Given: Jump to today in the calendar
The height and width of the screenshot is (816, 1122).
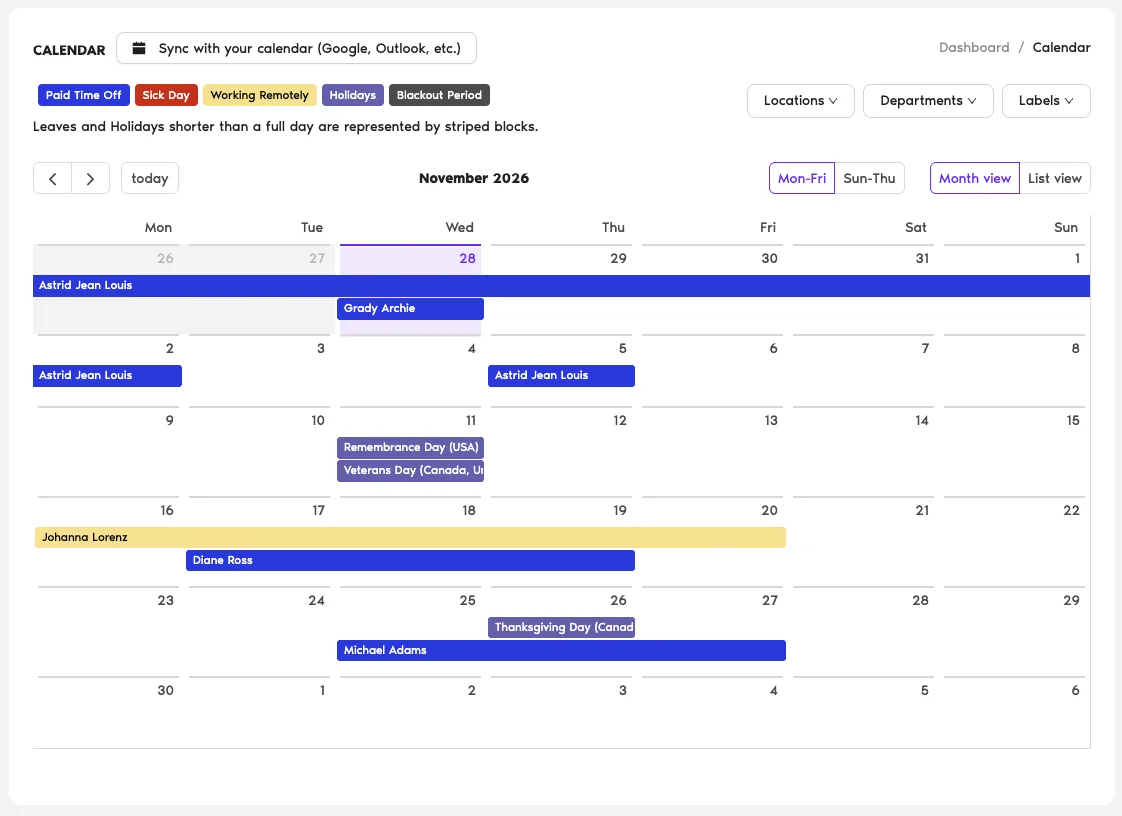Looking at the screenshot, I should (150, 178).
